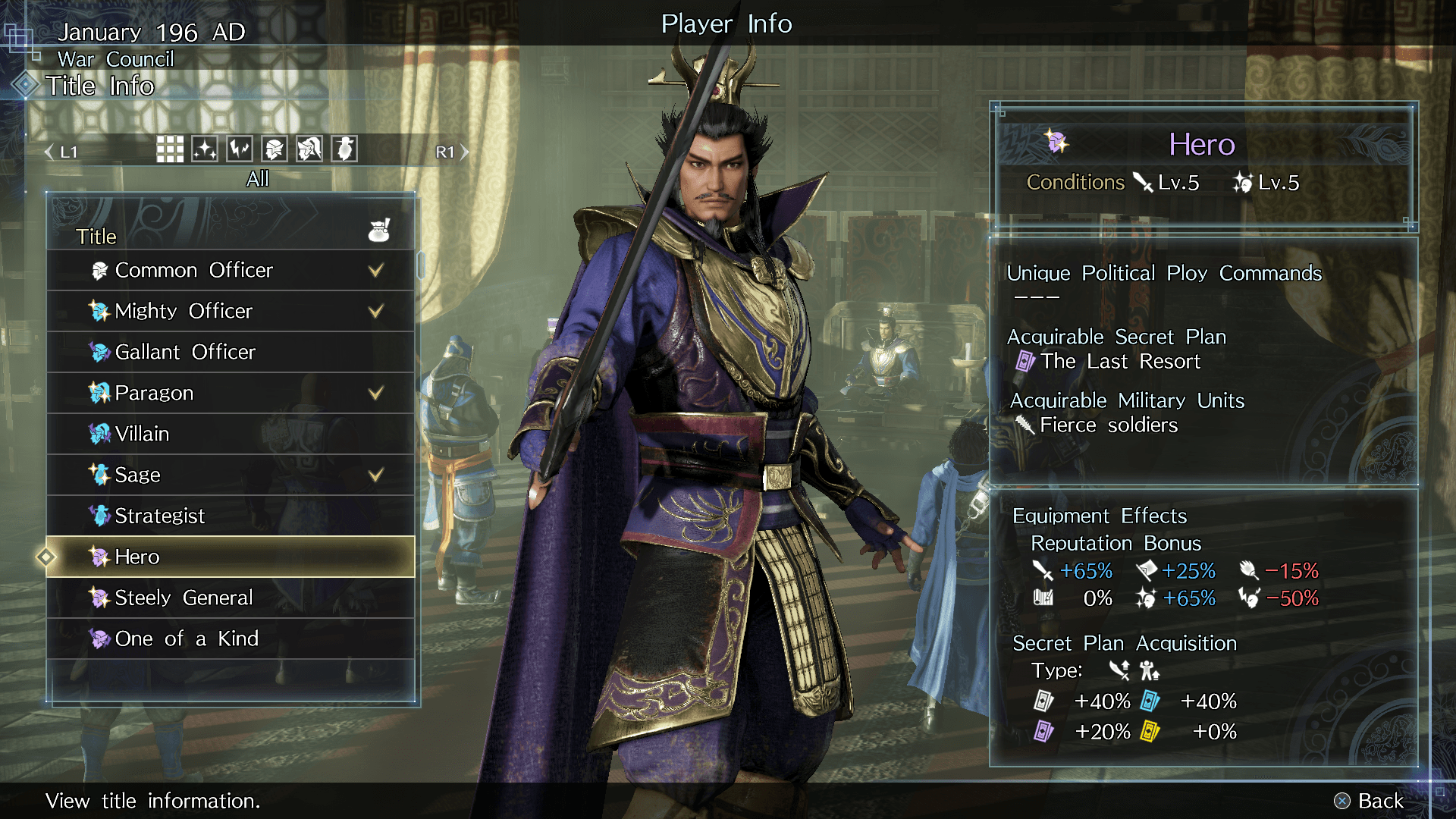Image resolution: width=1456 pixels, height=819 pixels.
Task: Select the Steely General title entry
Action: point(231,598)
